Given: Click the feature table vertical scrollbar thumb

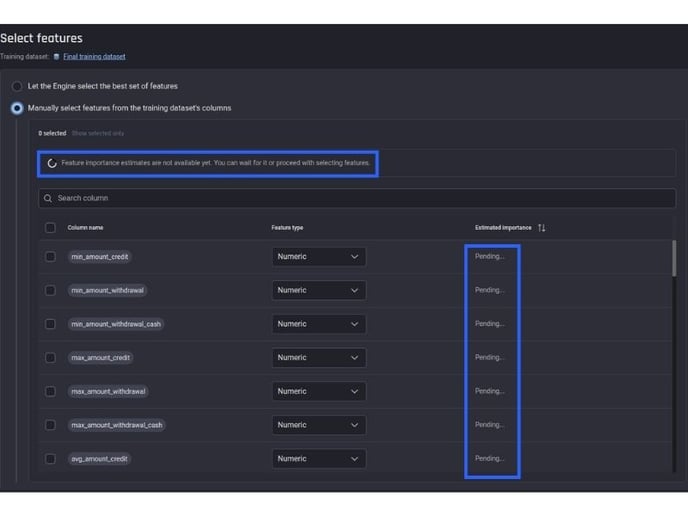Looking at the screenshot, I should (x=674, y=258).
